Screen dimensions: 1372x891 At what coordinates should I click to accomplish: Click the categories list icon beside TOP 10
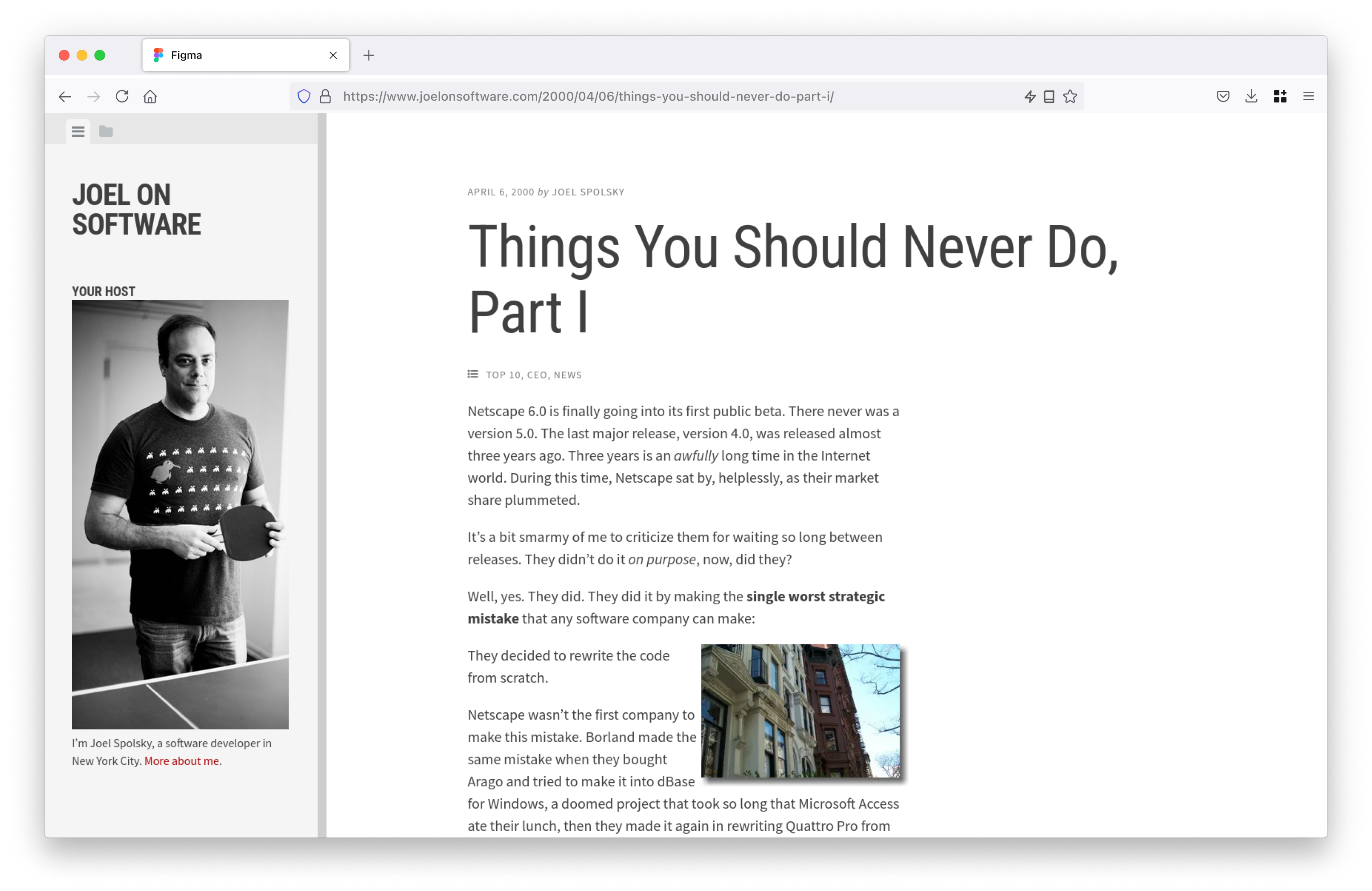pos(473,374)
